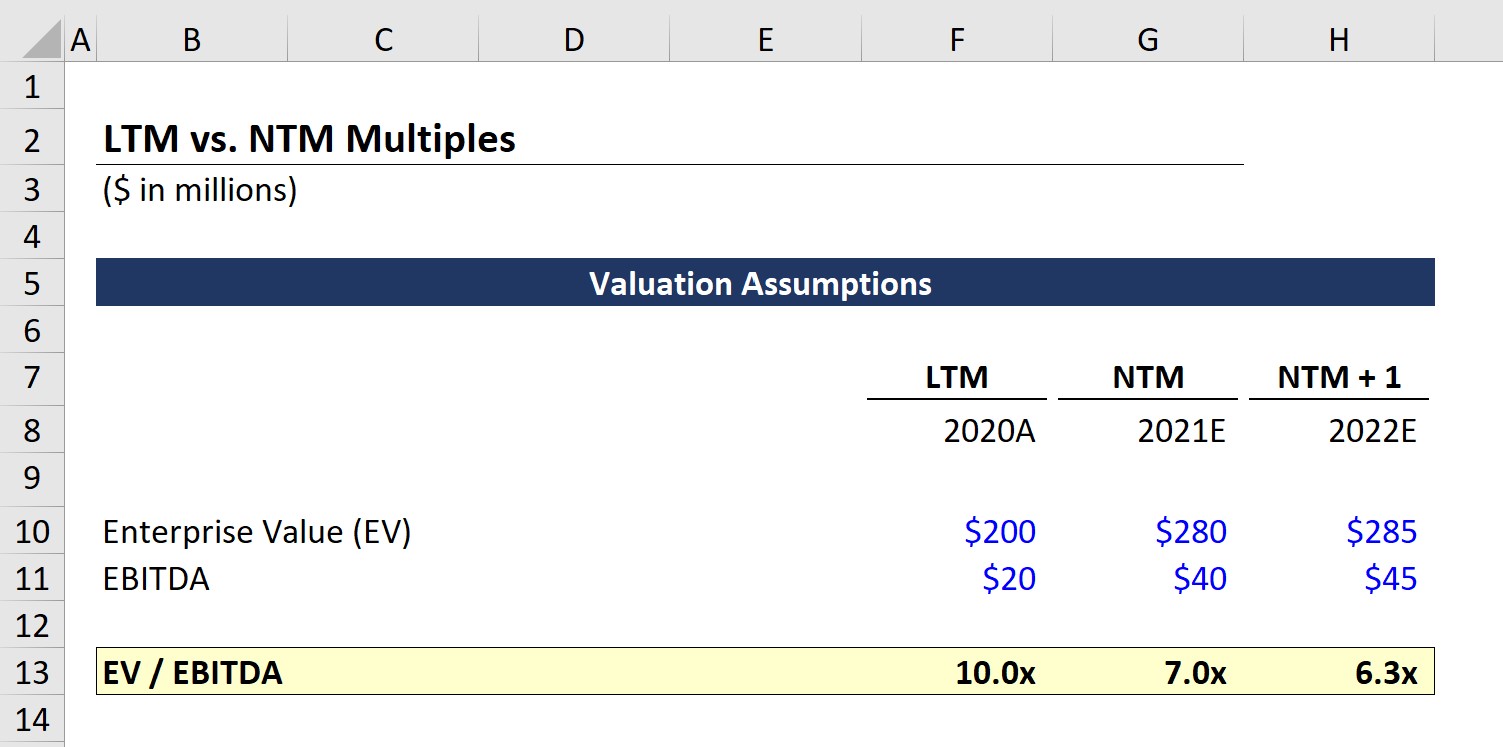
Task: Click the 'LTM' column label
Action: (x=957, y=377)
